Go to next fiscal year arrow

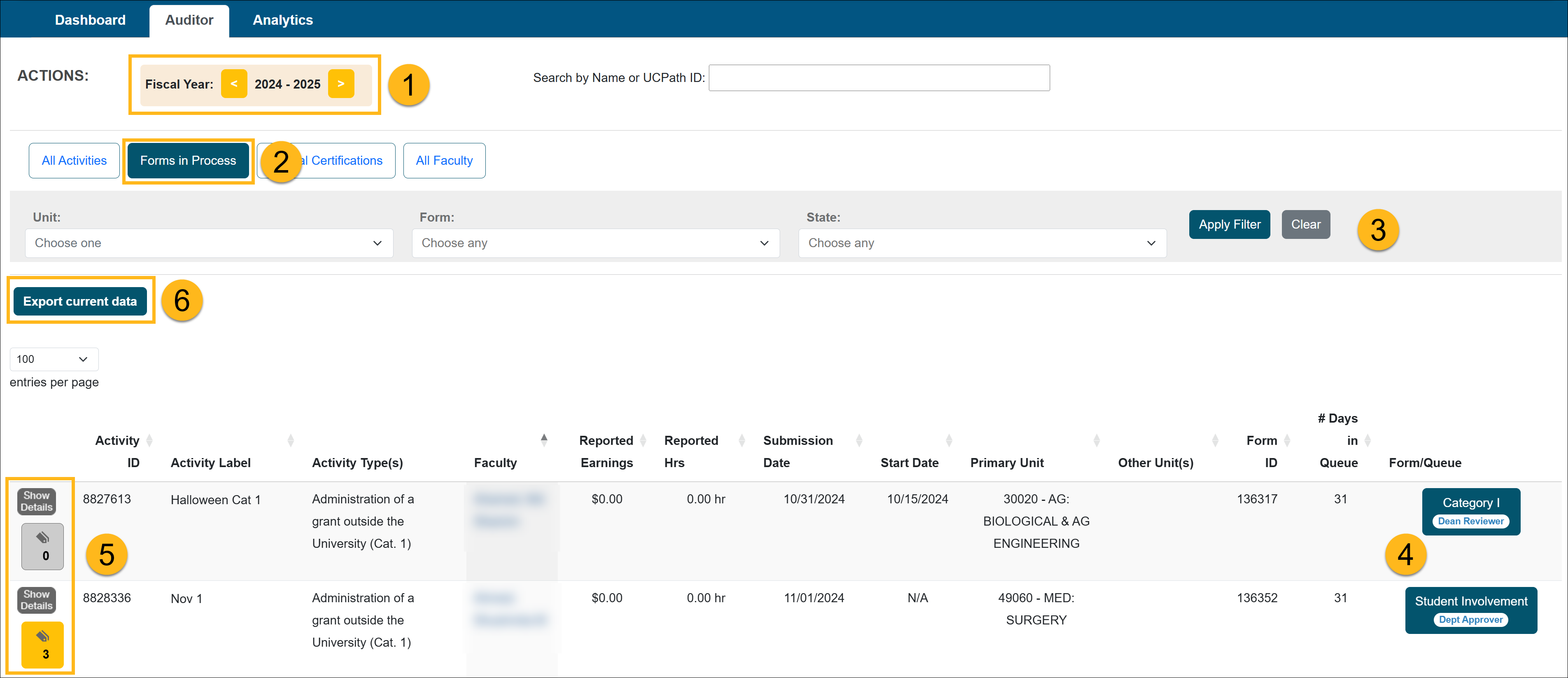click(341, 84)
